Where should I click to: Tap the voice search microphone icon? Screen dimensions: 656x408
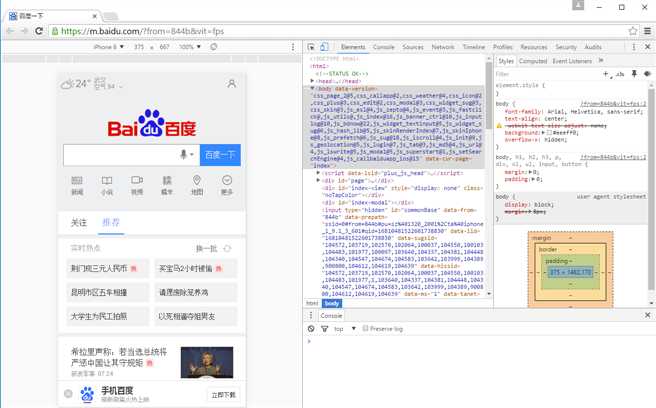(183, 154)
